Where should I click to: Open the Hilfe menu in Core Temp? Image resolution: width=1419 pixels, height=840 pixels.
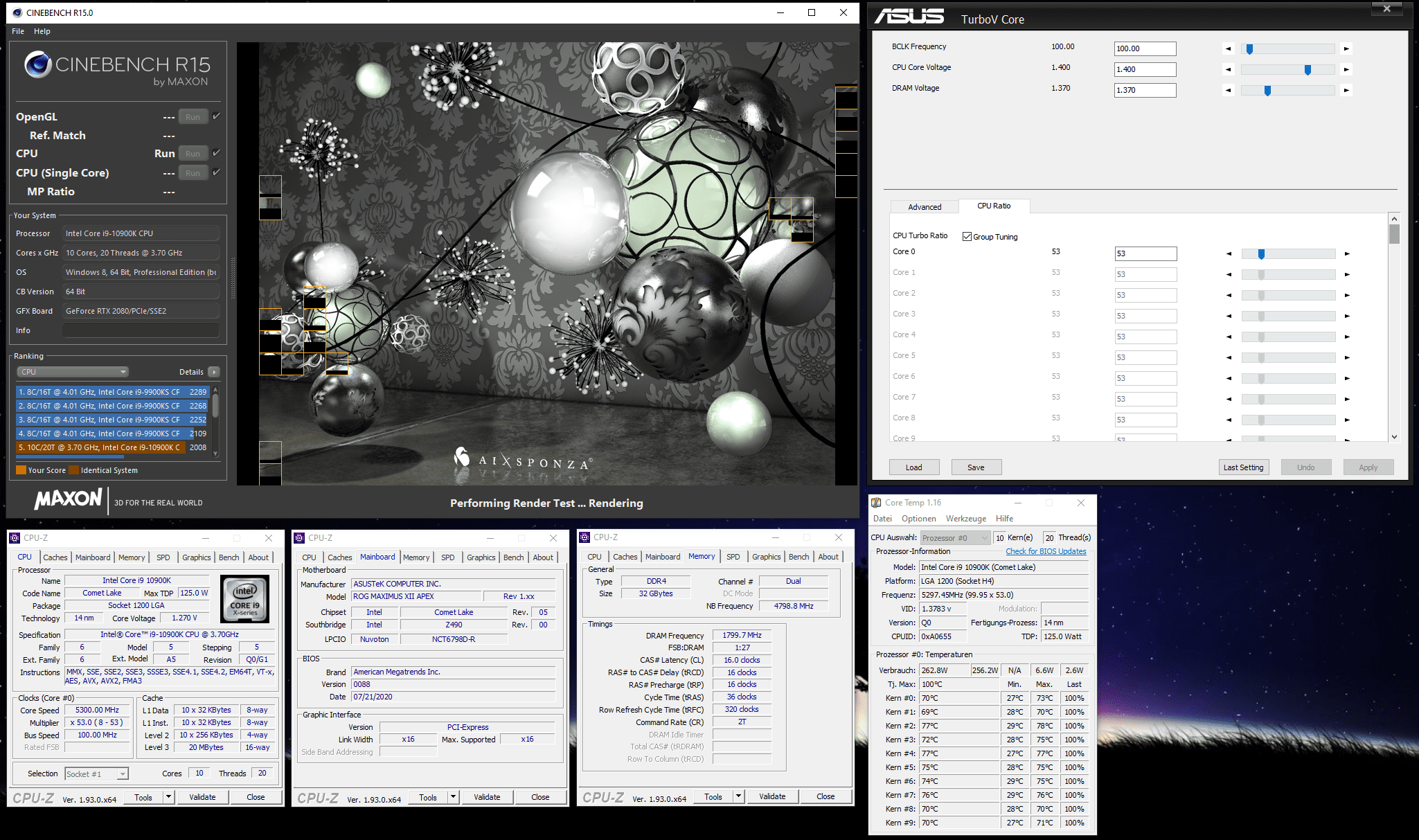click(x=1005, y=519)
